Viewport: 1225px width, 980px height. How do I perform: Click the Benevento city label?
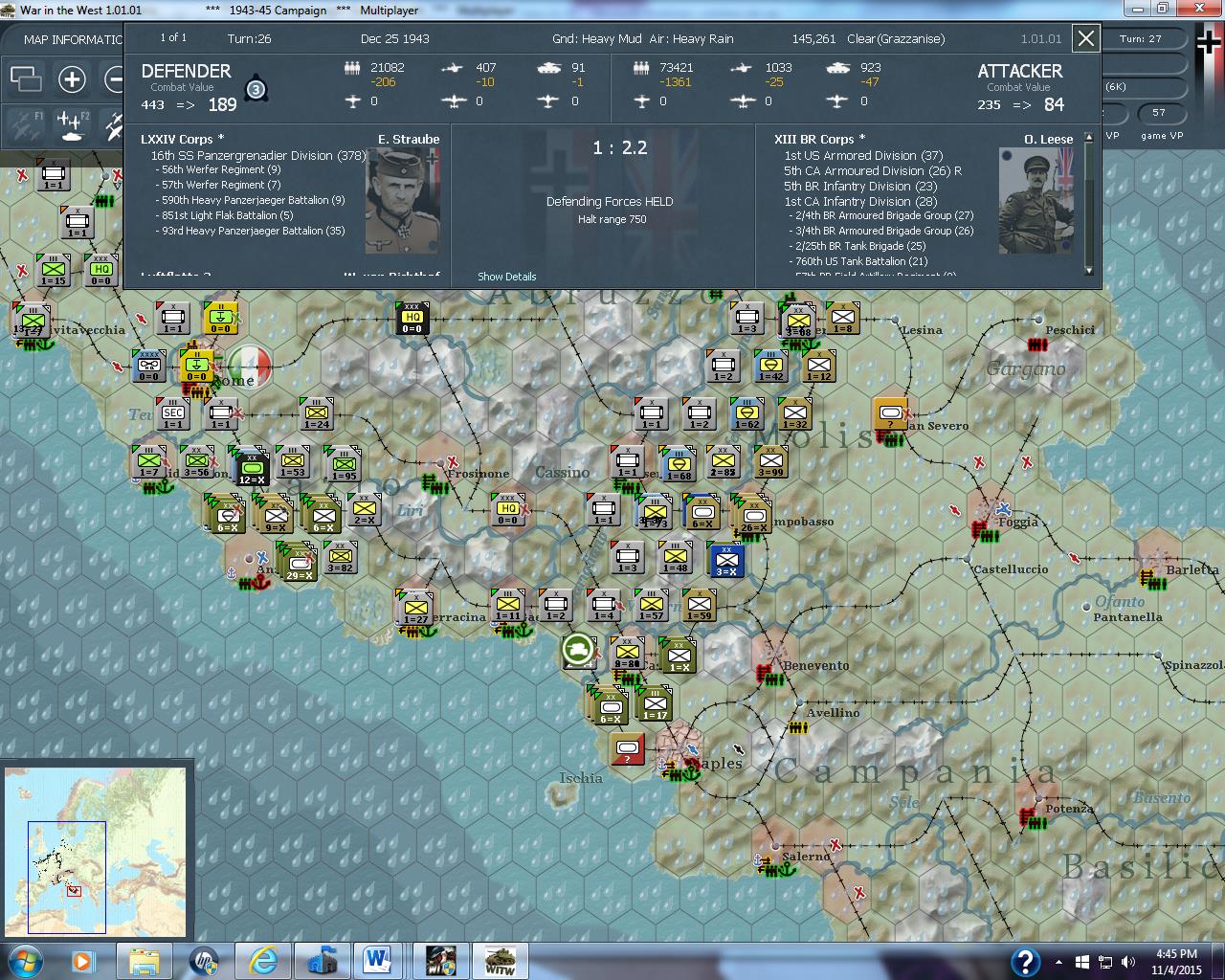[x=815, y=665]
